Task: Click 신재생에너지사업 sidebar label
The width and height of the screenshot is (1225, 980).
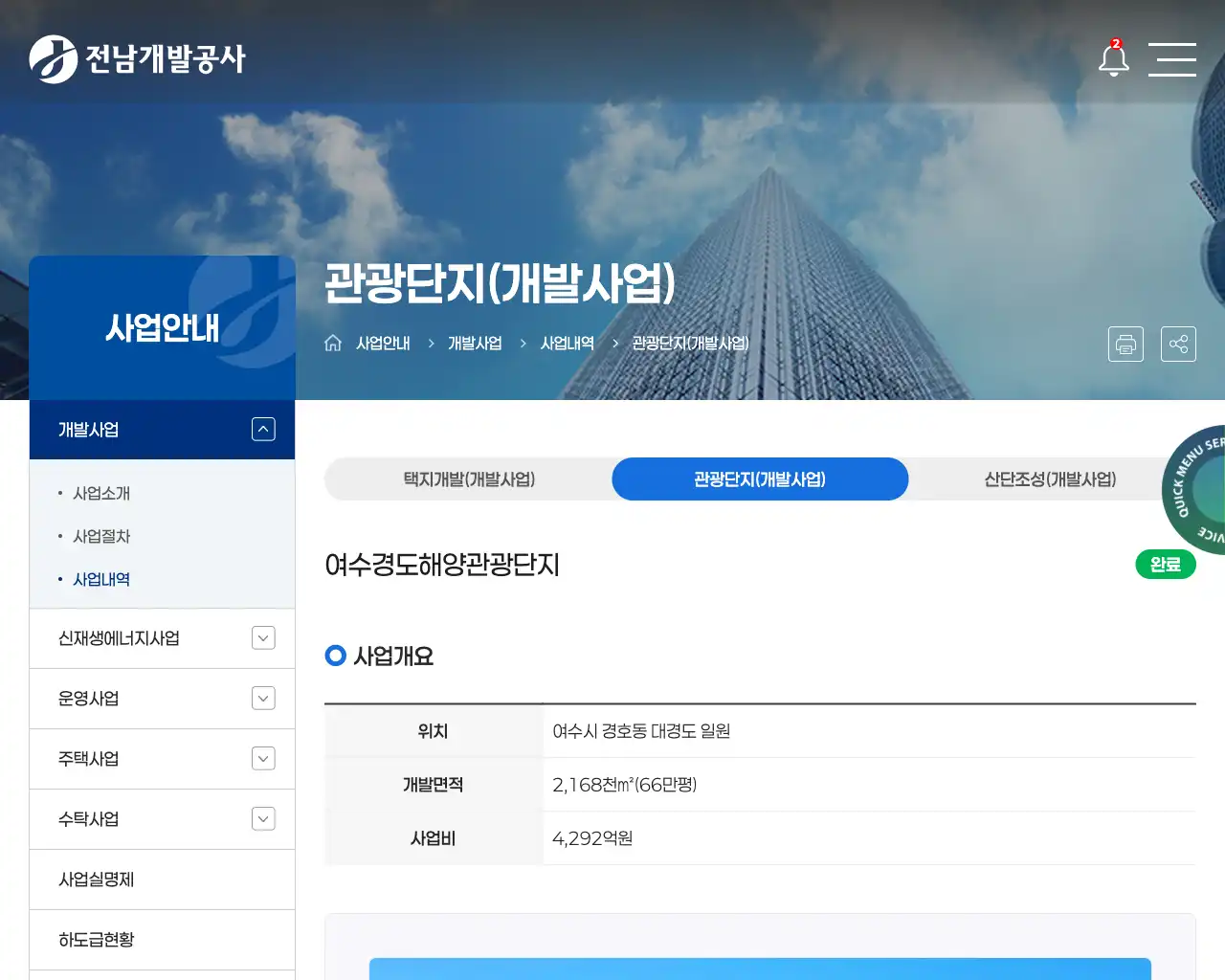Action: click(x=119, y=638)
